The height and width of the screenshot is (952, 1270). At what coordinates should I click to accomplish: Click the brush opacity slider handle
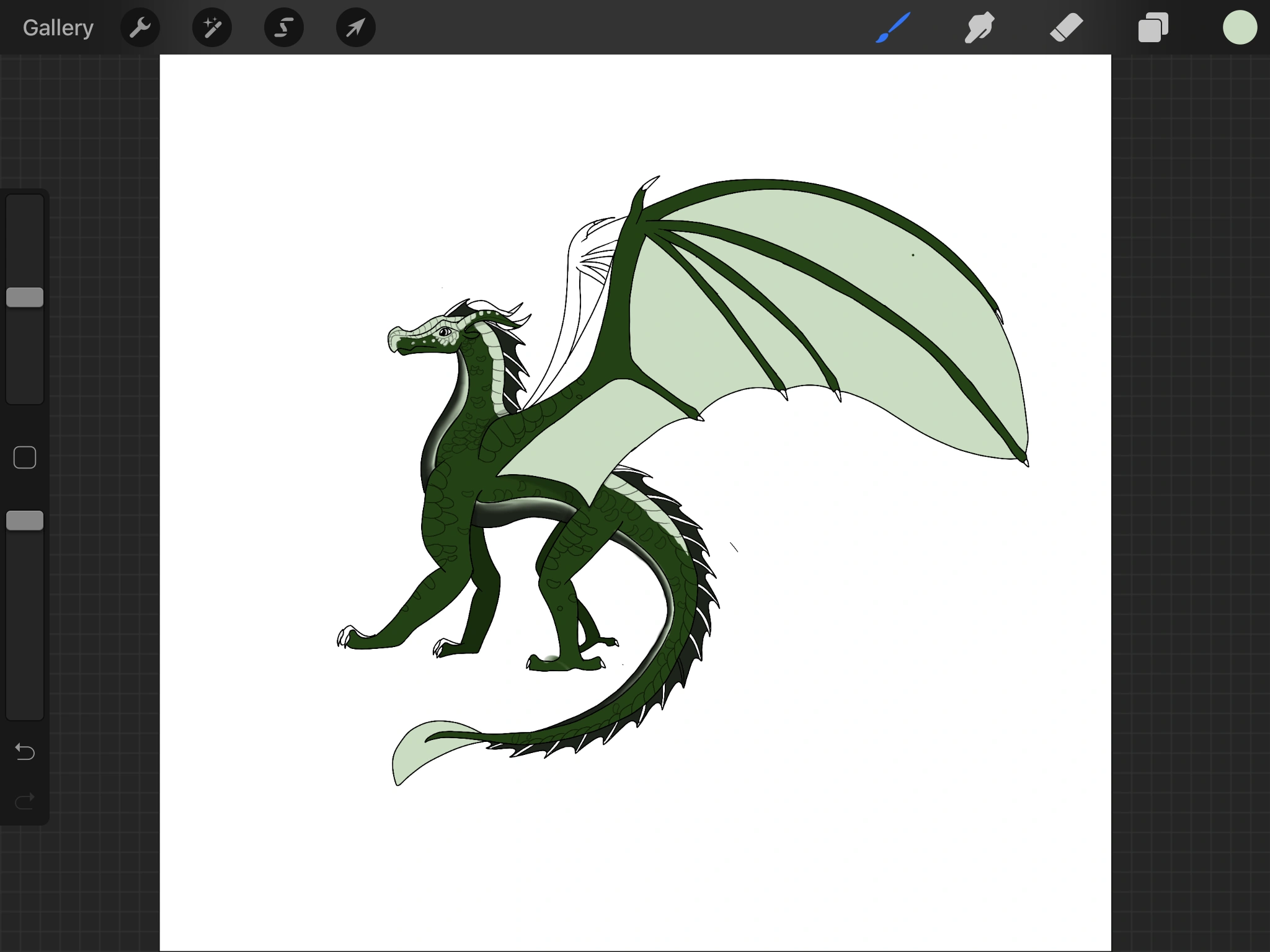25,521
